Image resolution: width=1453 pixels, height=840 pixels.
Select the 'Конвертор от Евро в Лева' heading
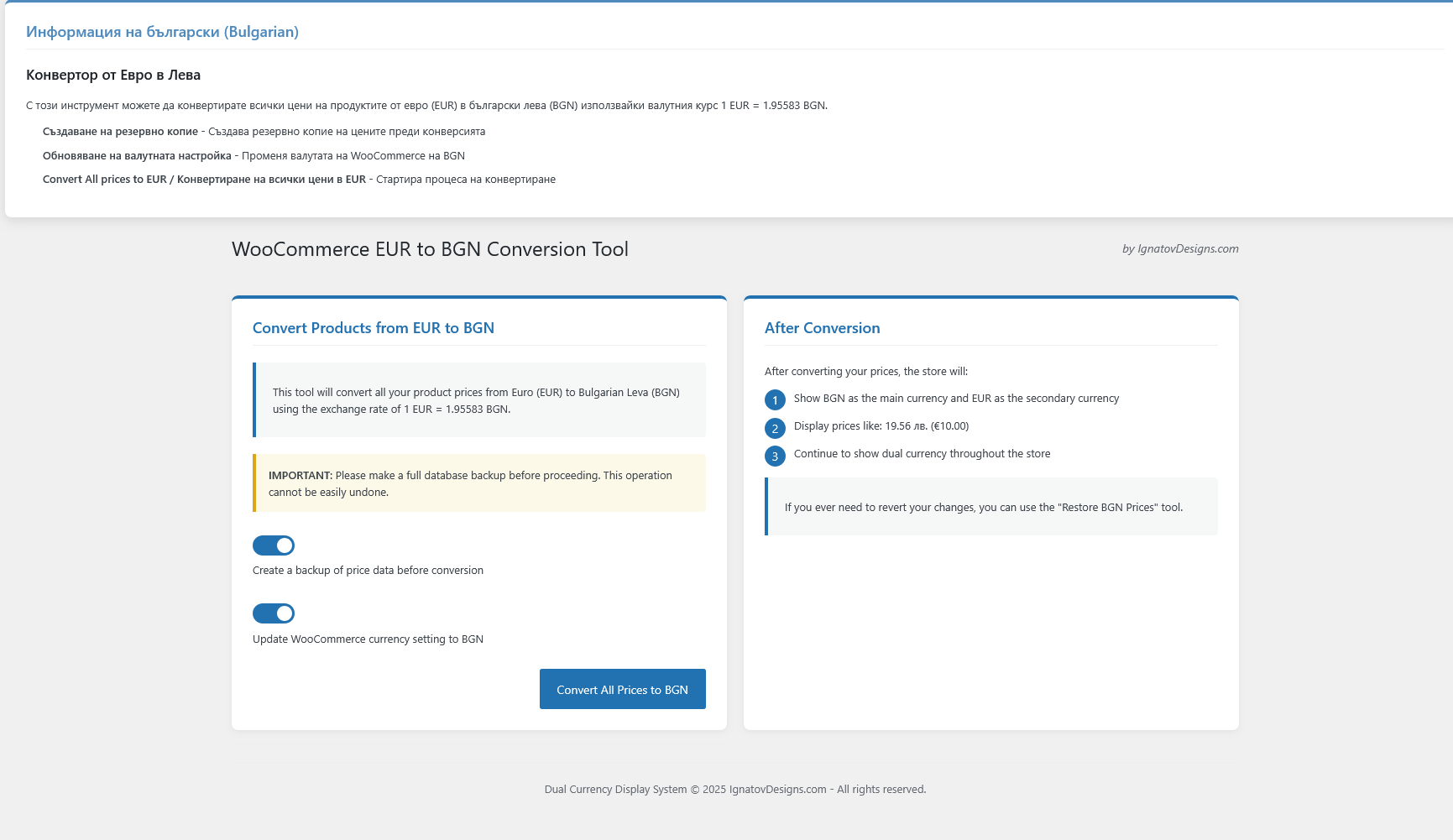[x=113, y=75]
